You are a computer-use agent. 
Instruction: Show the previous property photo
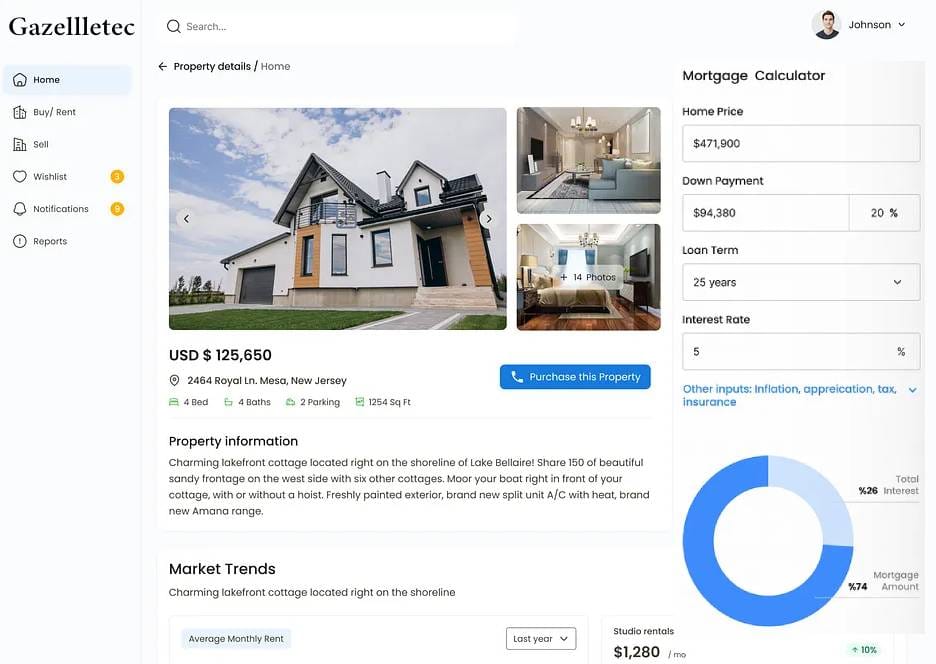(186, 219)
